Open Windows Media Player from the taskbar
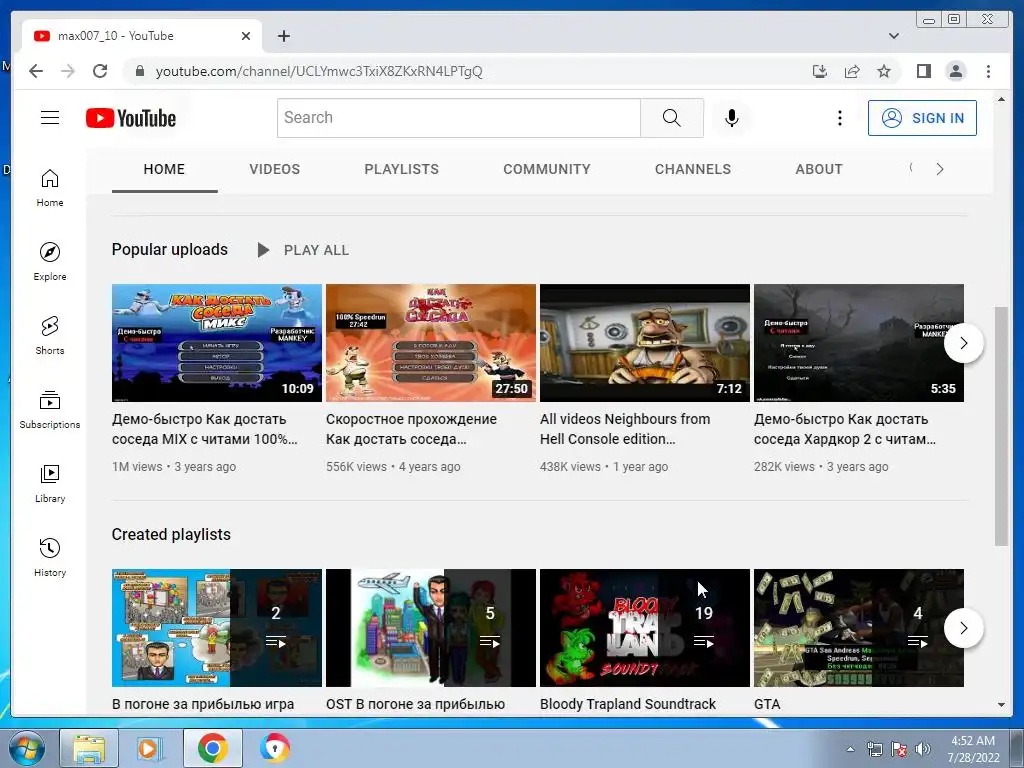This screenshot has height=768, width=1024. 148,748
